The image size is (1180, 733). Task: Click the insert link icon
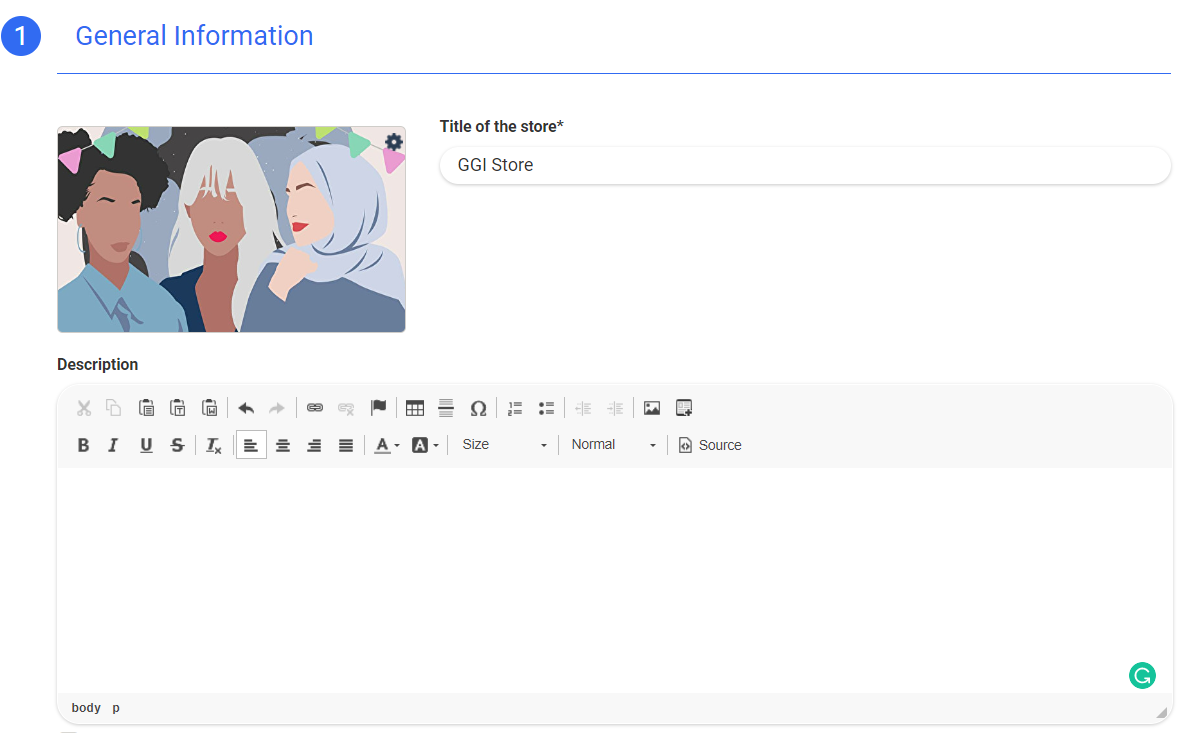tap(315, 408)
